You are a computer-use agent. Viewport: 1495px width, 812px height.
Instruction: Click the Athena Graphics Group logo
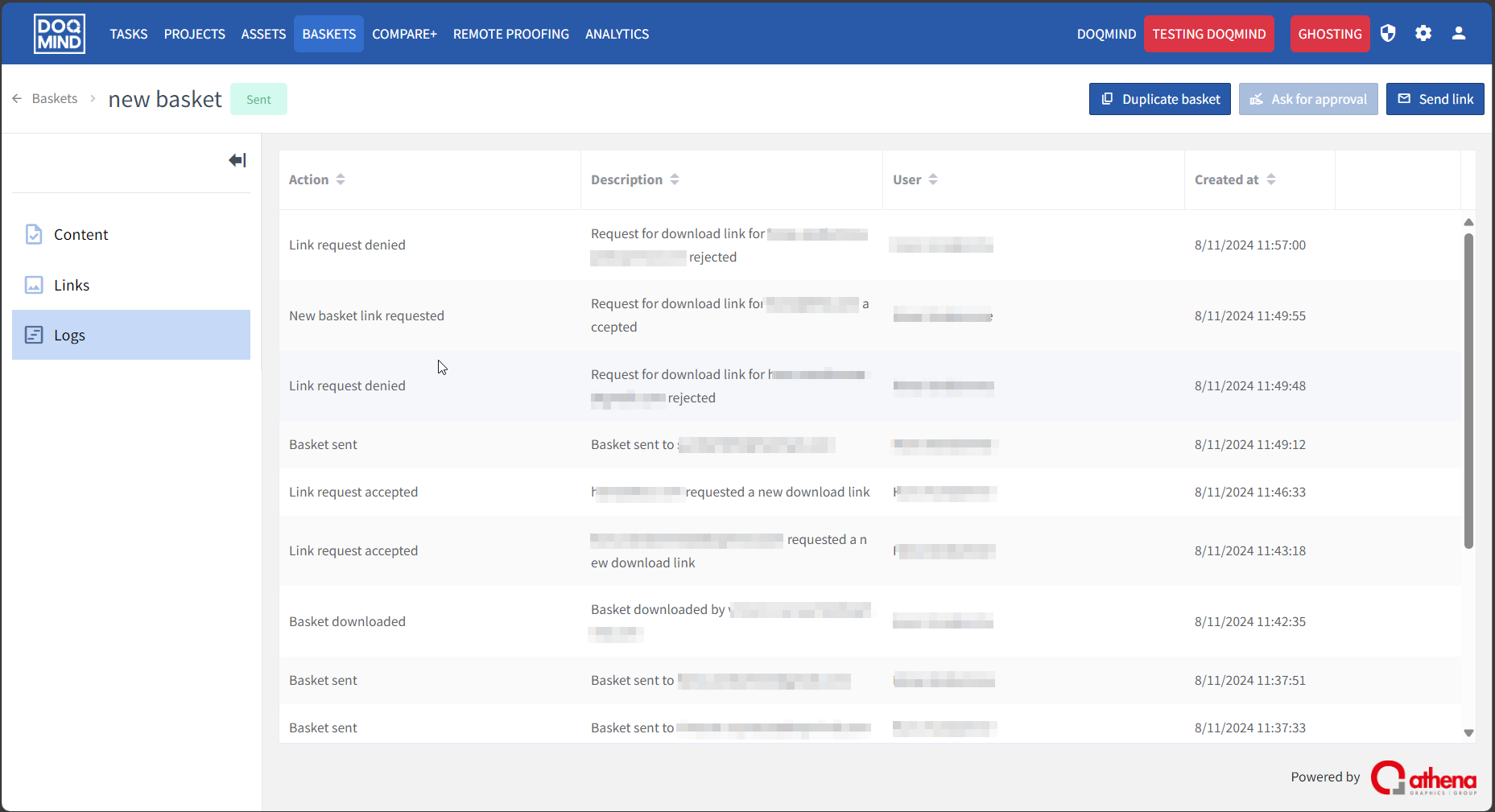tap(1423, 777)
